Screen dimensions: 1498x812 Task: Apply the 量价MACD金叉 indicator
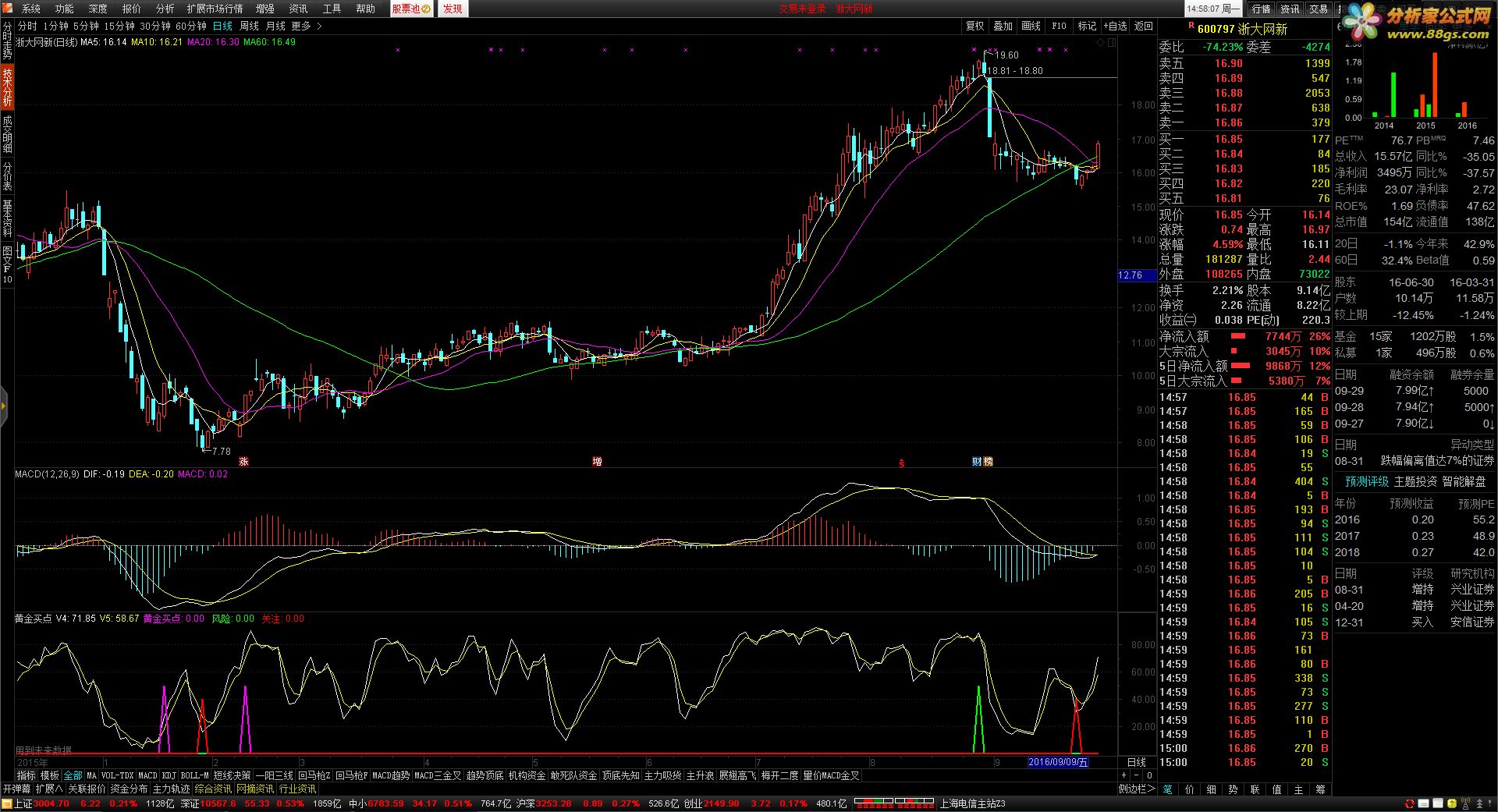point(831,775)
